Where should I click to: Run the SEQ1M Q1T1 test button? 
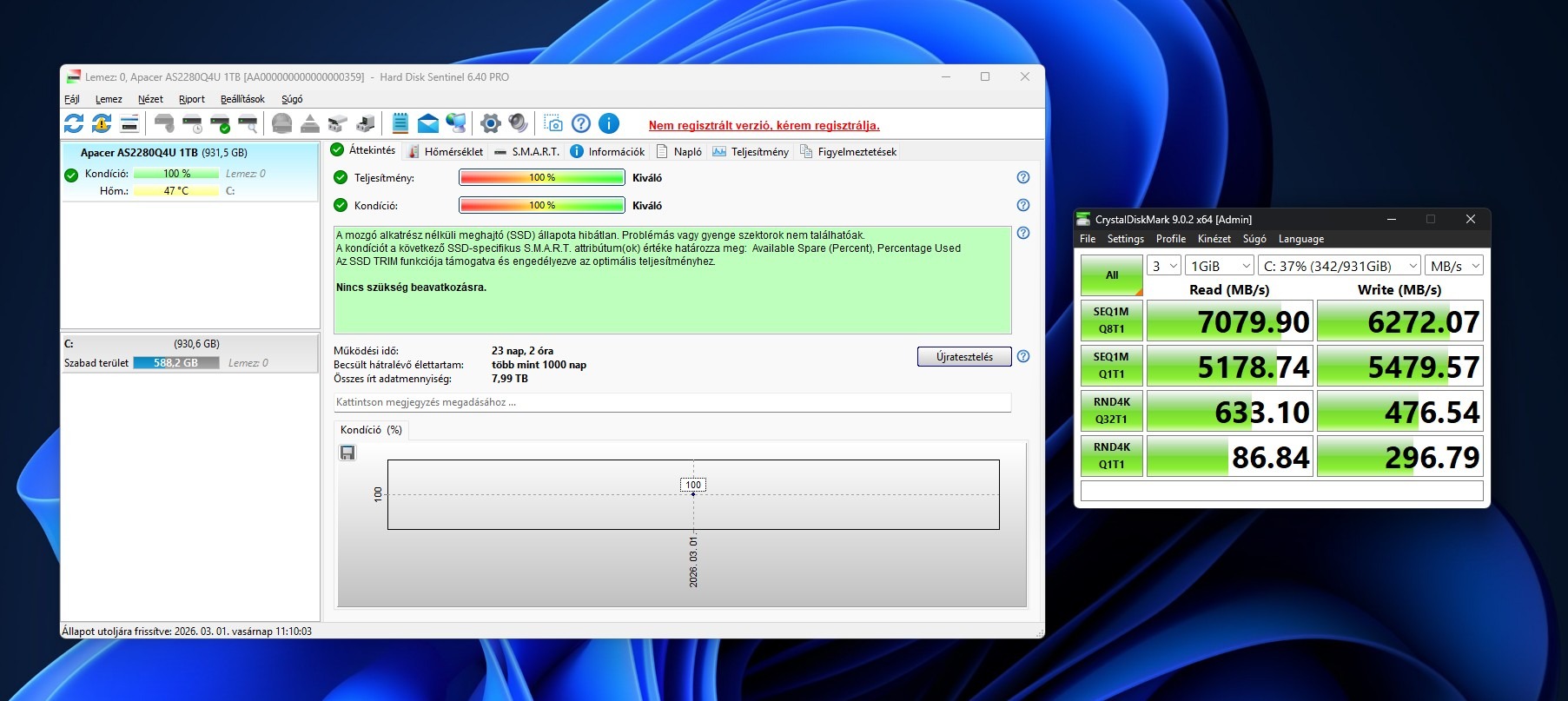(x=1112, y=366)
